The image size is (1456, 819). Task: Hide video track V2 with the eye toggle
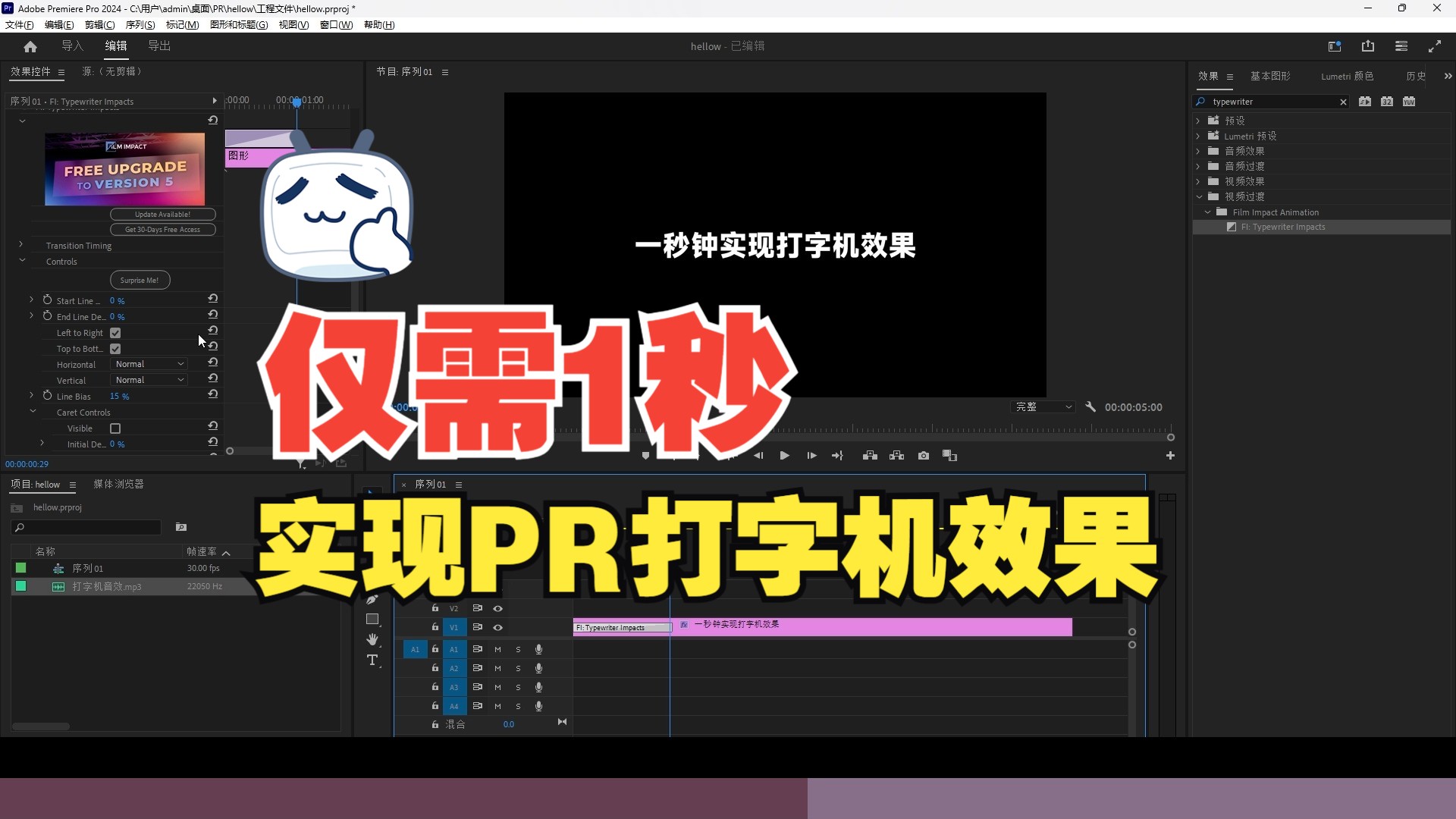click(497, 607)
